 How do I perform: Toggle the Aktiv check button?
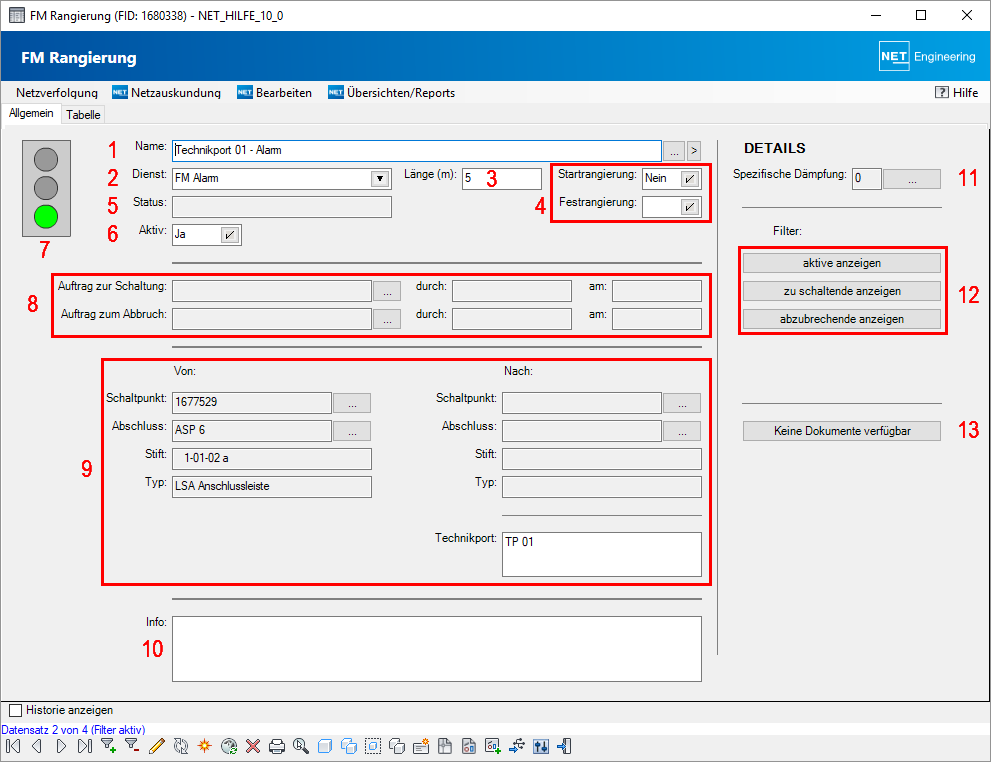click(x=229, y=235)
